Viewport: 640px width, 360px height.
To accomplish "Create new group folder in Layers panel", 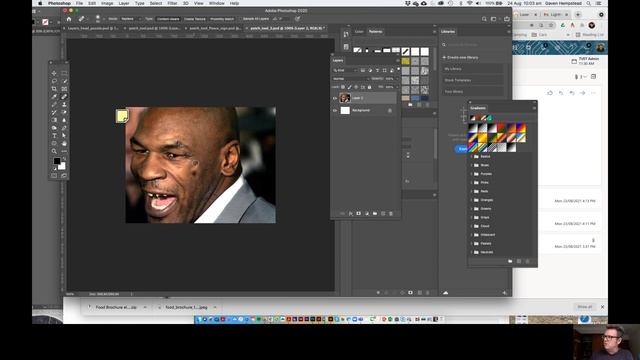I will tap(375, 213).
